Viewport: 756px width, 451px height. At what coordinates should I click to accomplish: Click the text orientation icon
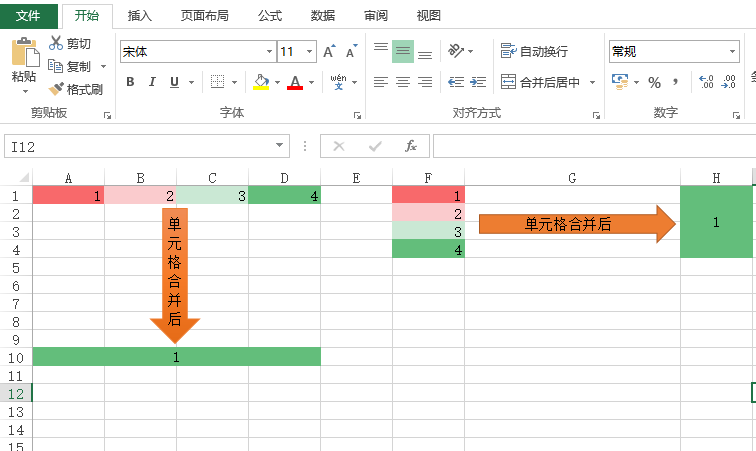coord(456,51)
